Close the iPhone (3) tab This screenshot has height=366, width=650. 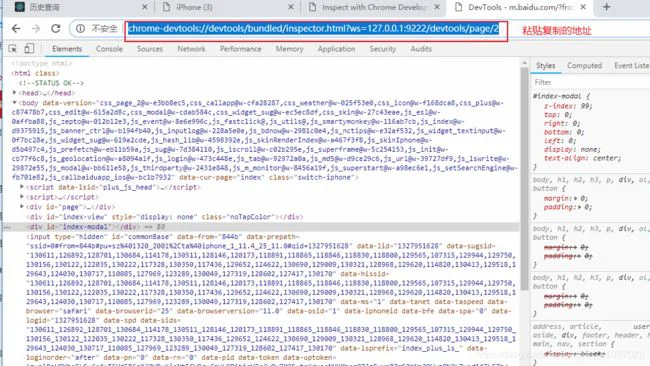(291, 7)
